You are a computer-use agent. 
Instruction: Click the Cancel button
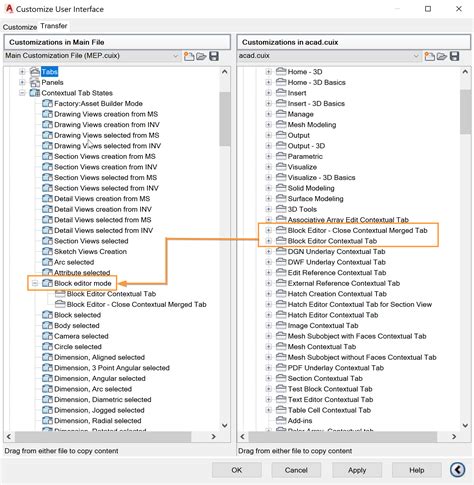296,470
